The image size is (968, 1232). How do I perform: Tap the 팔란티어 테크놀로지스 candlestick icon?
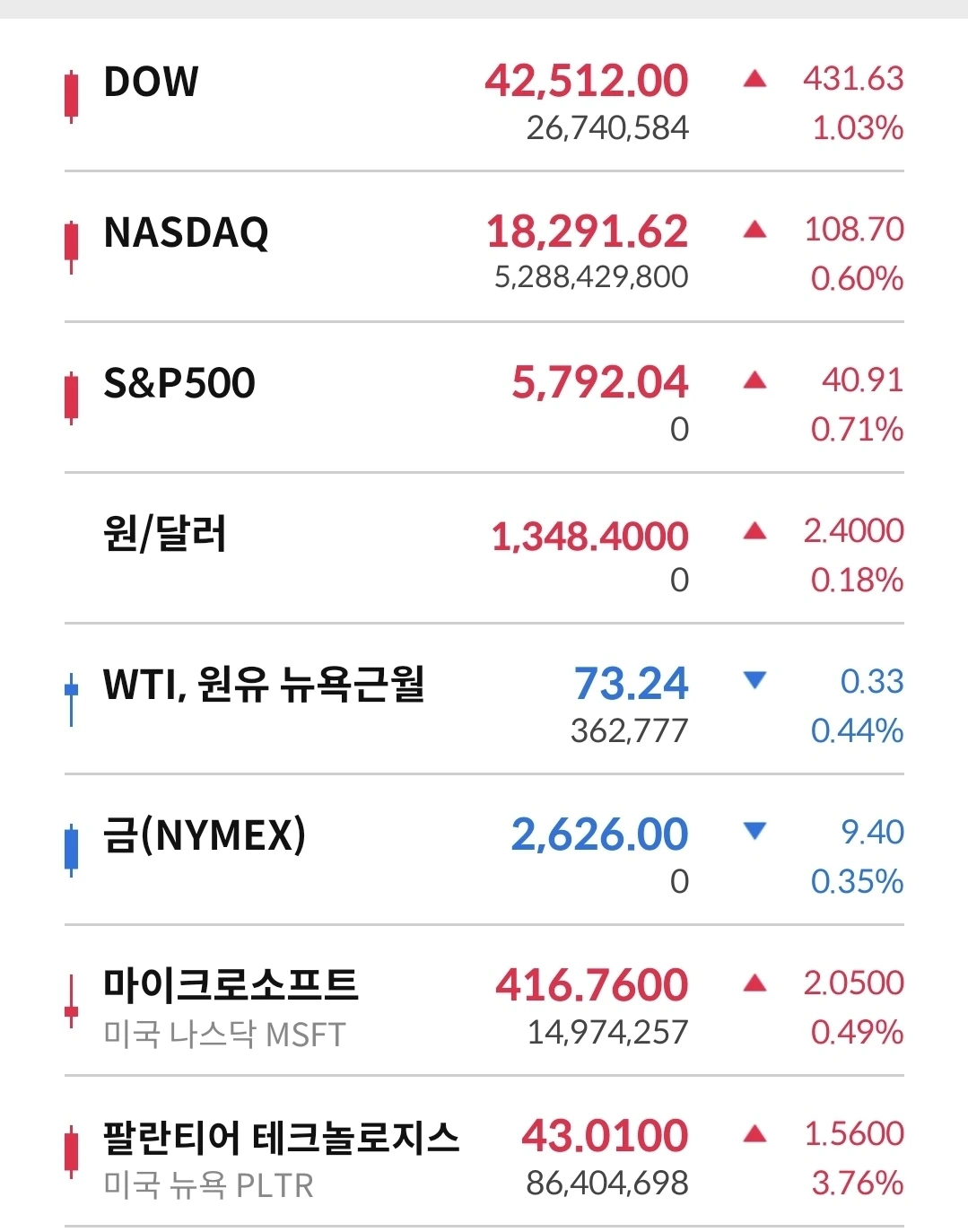[x=71, y=1151]
